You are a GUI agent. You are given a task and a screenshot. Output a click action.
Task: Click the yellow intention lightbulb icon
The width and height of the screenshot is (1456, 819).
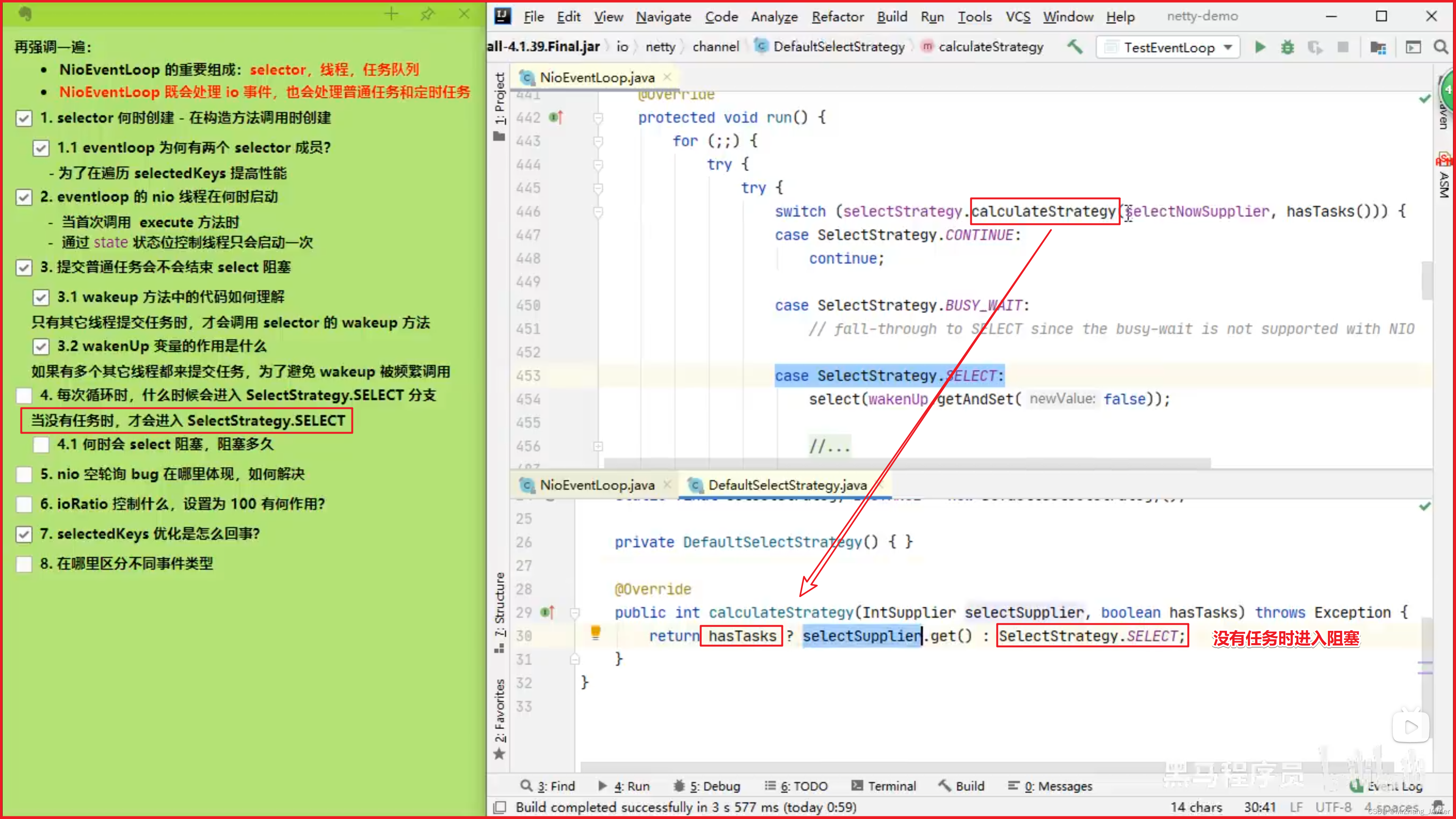coord(595,632)
